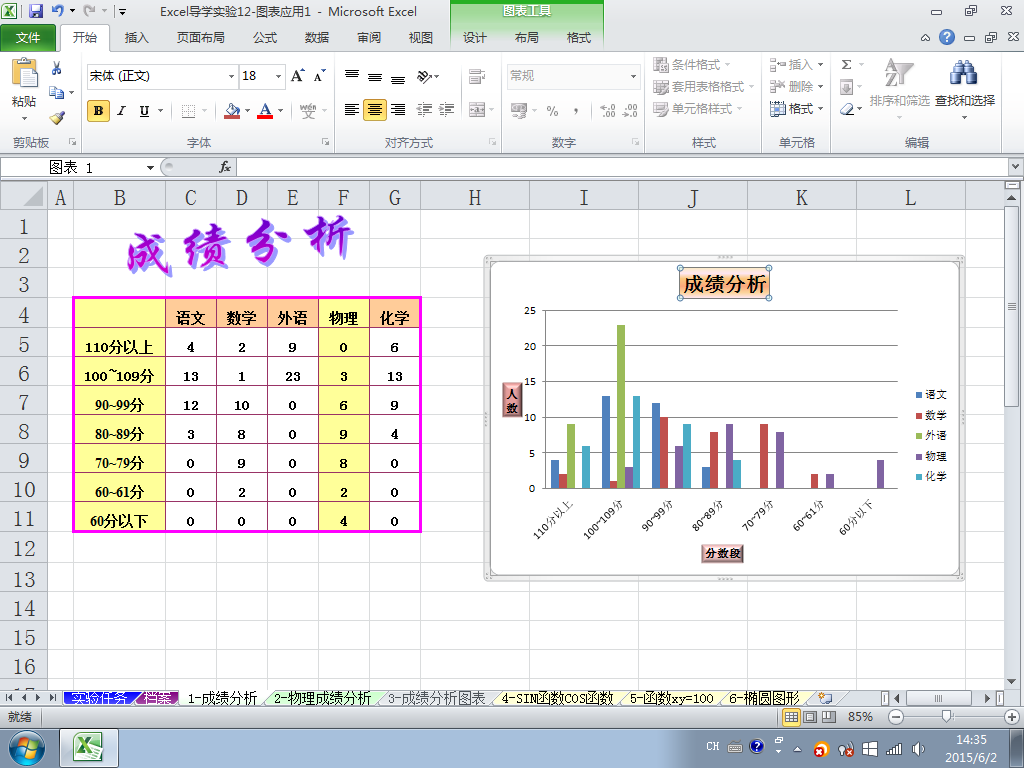Undo the last action
The image size is (1024, 768).
(57, 11)
